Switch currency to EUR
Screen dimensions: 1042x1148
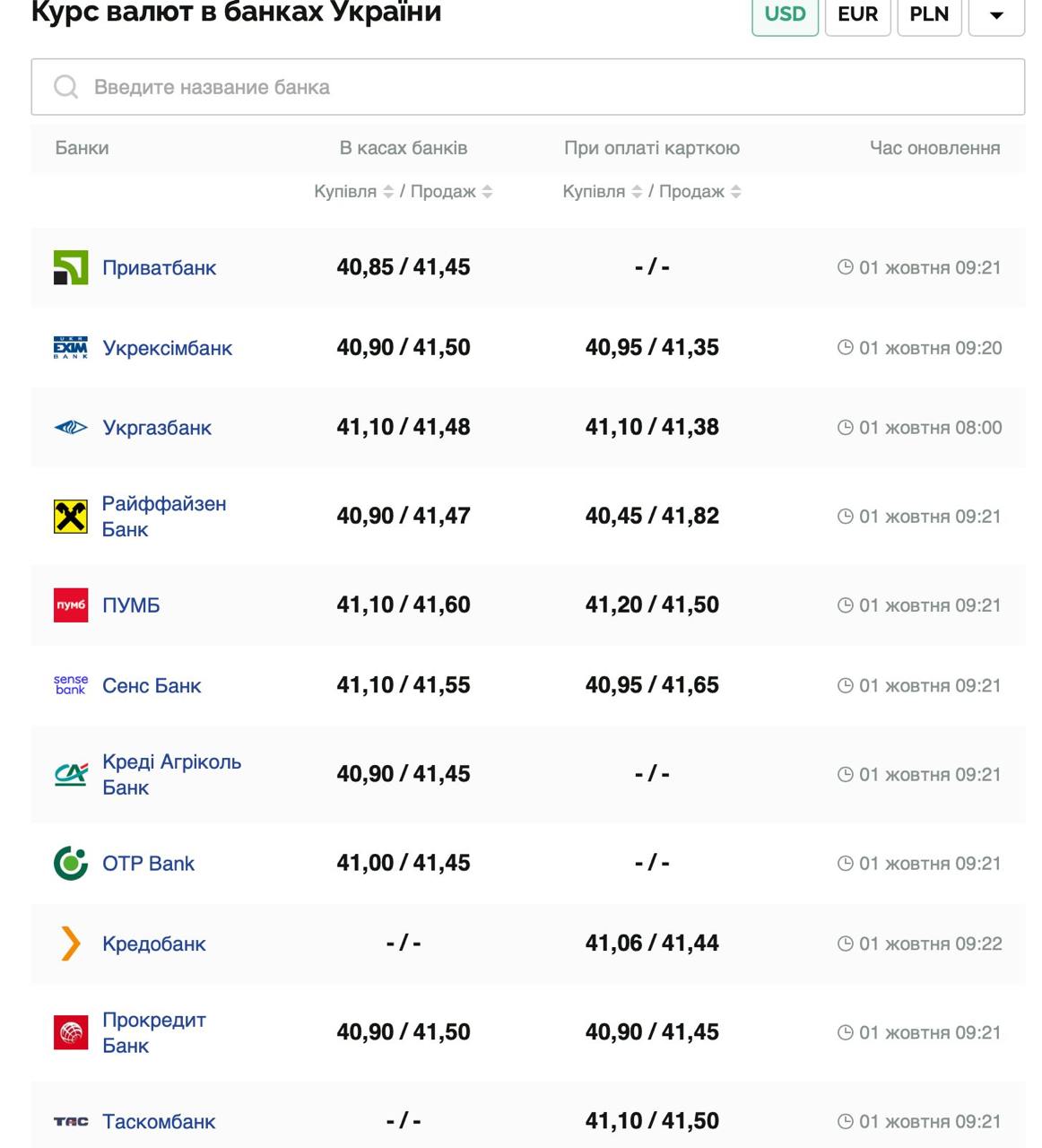857,15
